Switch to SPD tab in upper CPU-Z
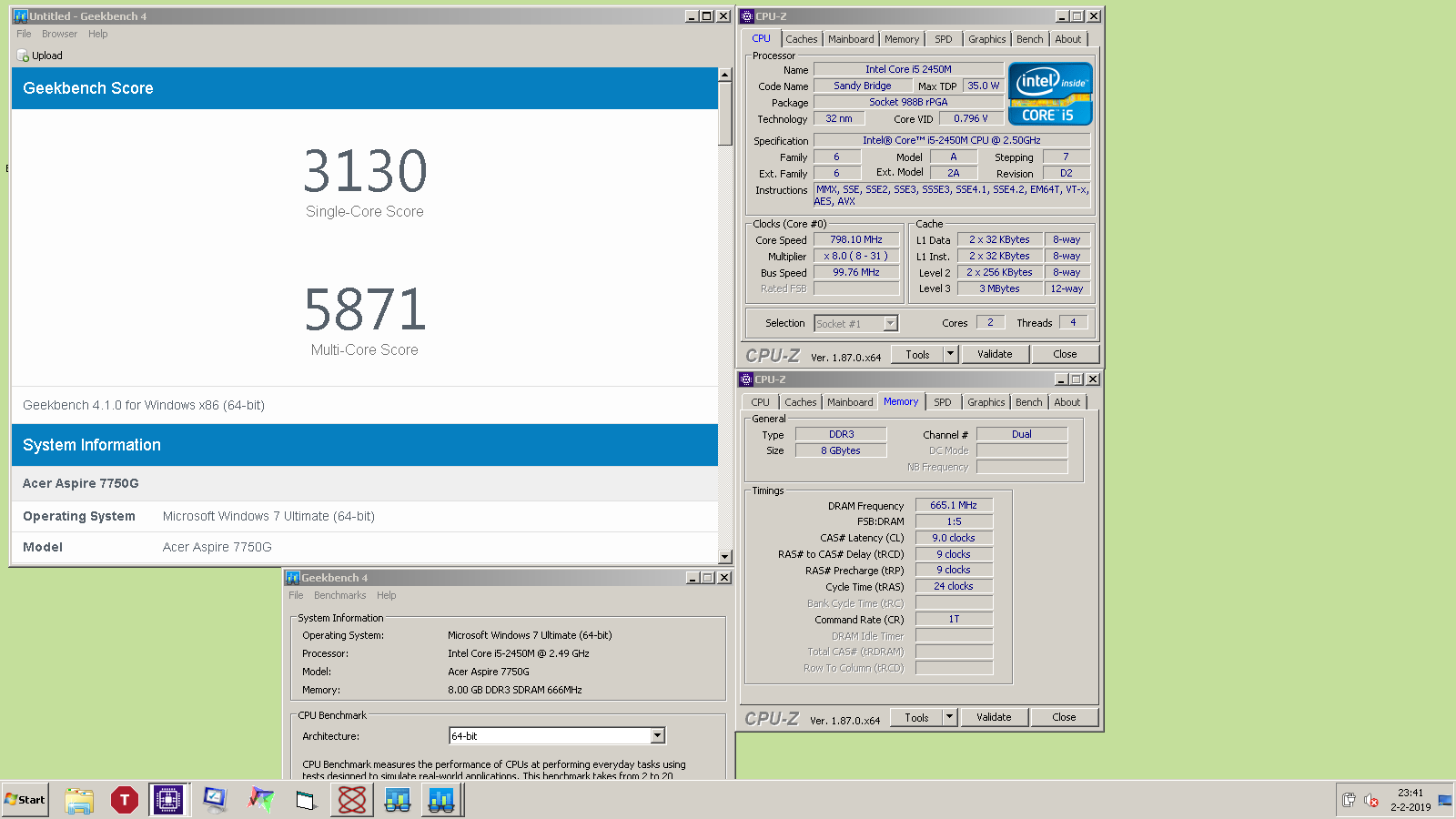1456x819 pixels. coord(944,39)
